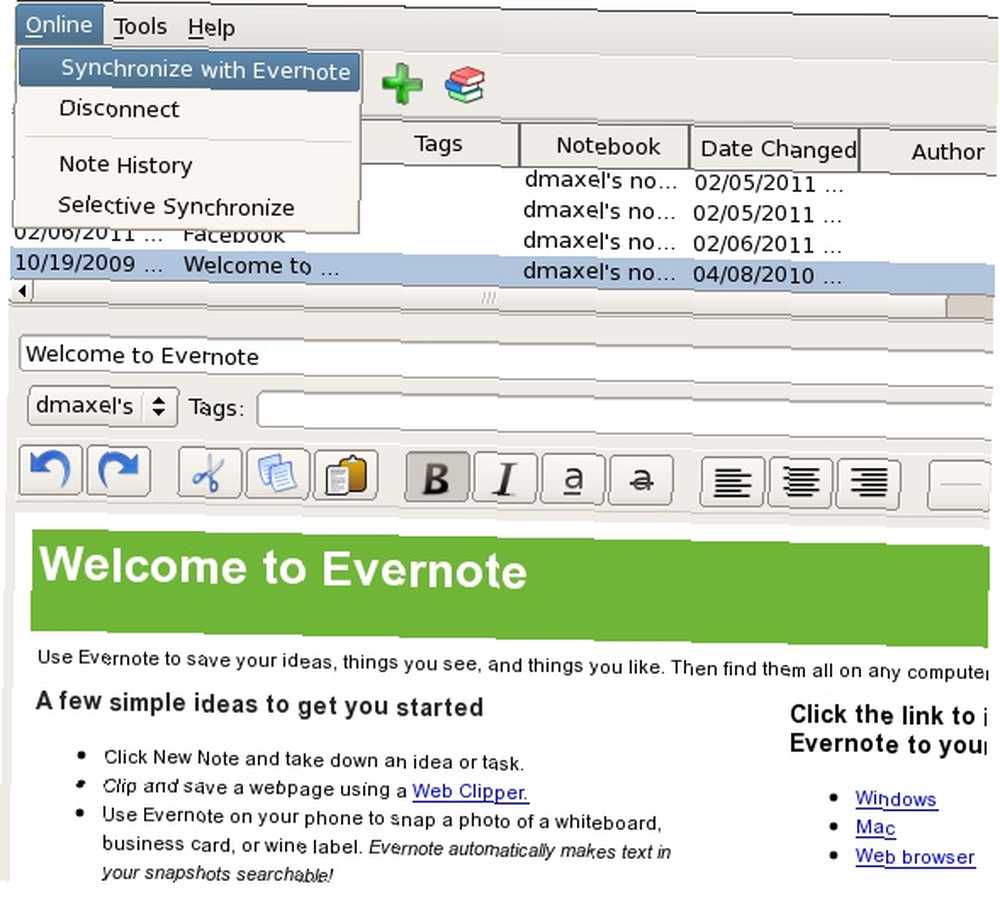Click the green 'Welcome to Evernote' banner heading
Screen dimensions: 1000x901
click(x=283, y=567)
